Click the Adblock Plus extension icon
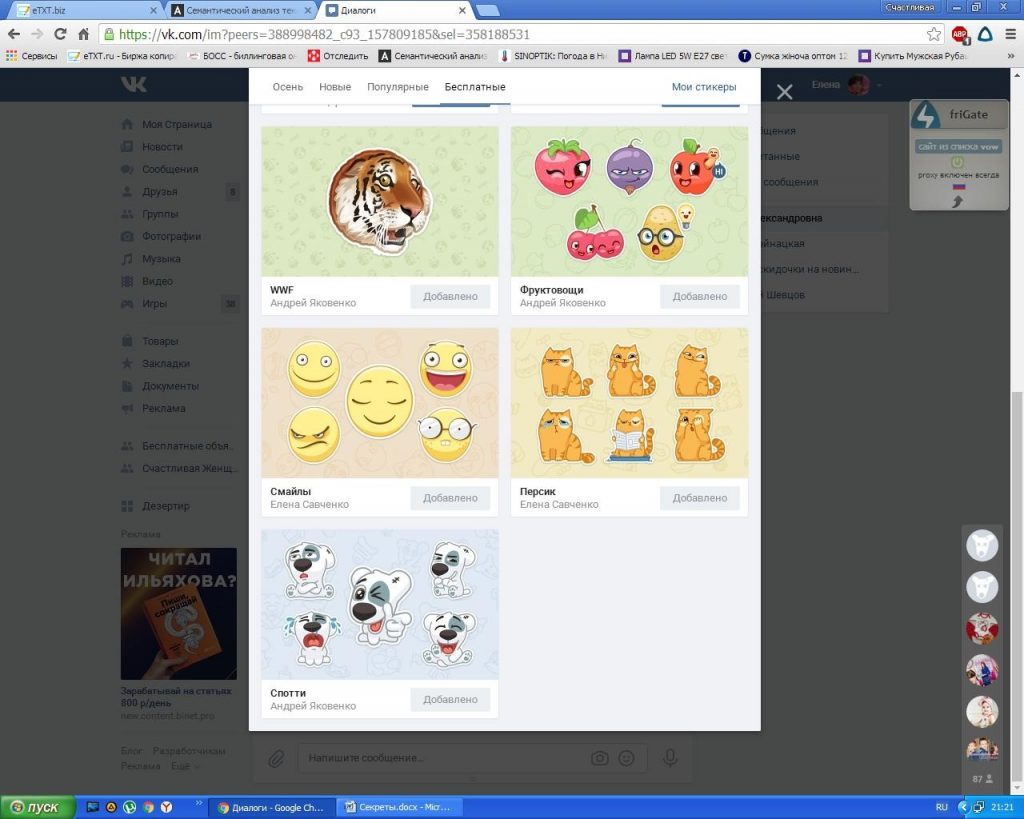 click(960, 34)
